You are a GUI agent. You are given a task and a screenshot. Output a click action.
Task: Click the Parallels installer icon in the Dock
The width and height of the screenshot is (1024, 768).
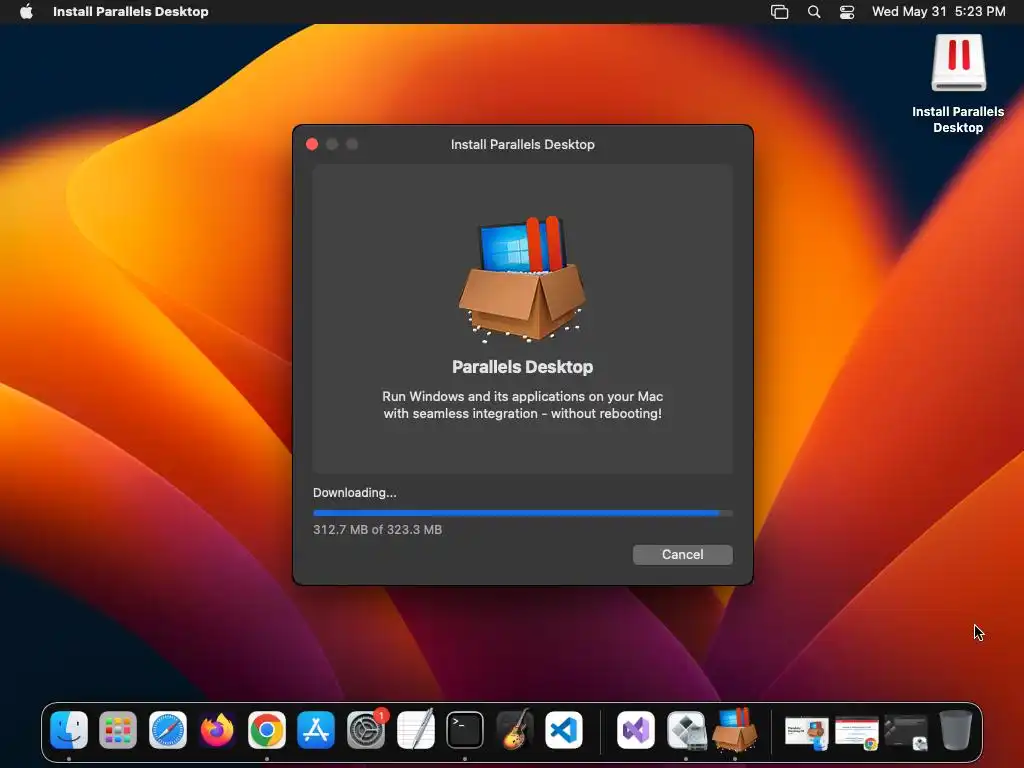[735, 729]
